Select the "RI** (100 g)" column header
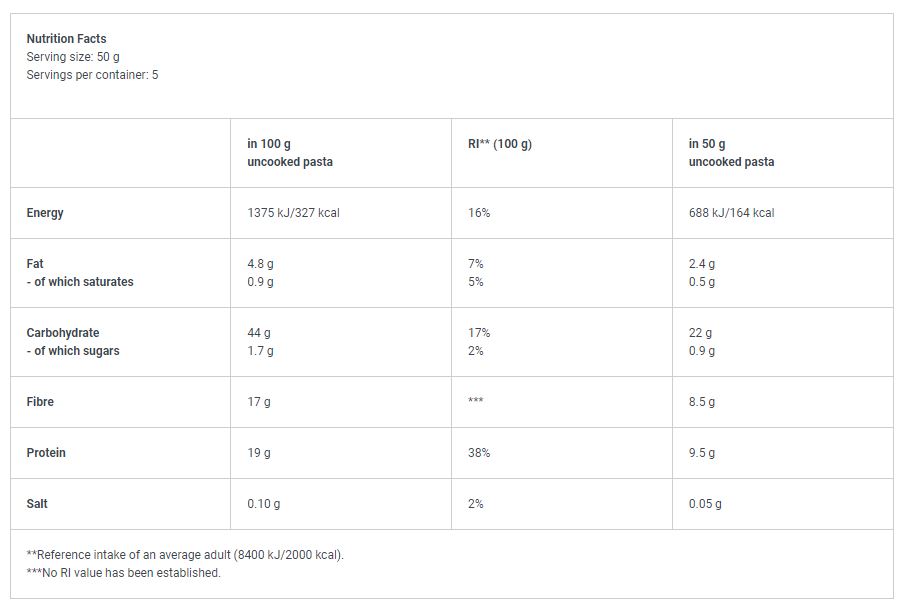The width and height of the screenshot is (907, 610). click(x=500, y=144)
